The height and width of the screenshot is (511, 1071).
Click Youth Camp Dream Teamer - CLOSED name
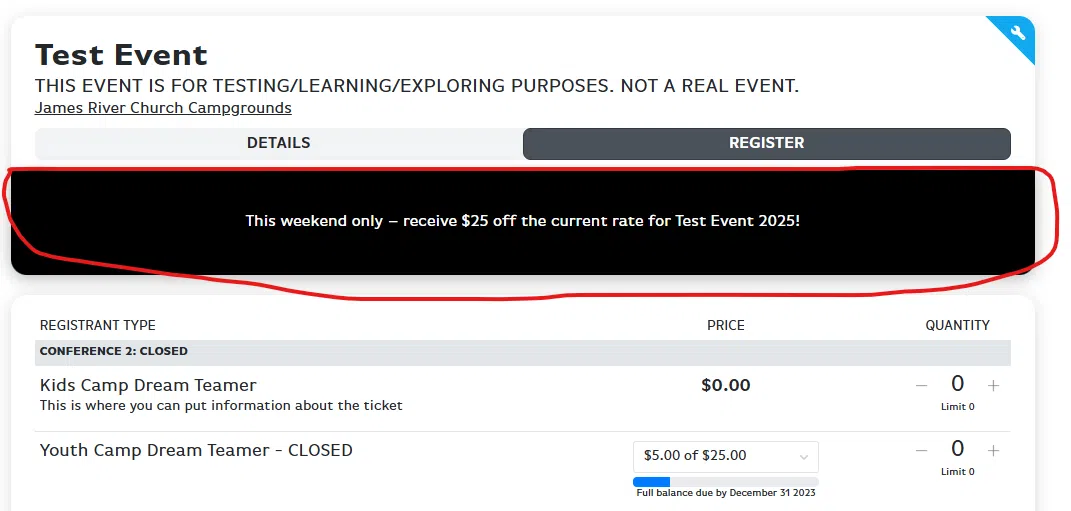196,450
